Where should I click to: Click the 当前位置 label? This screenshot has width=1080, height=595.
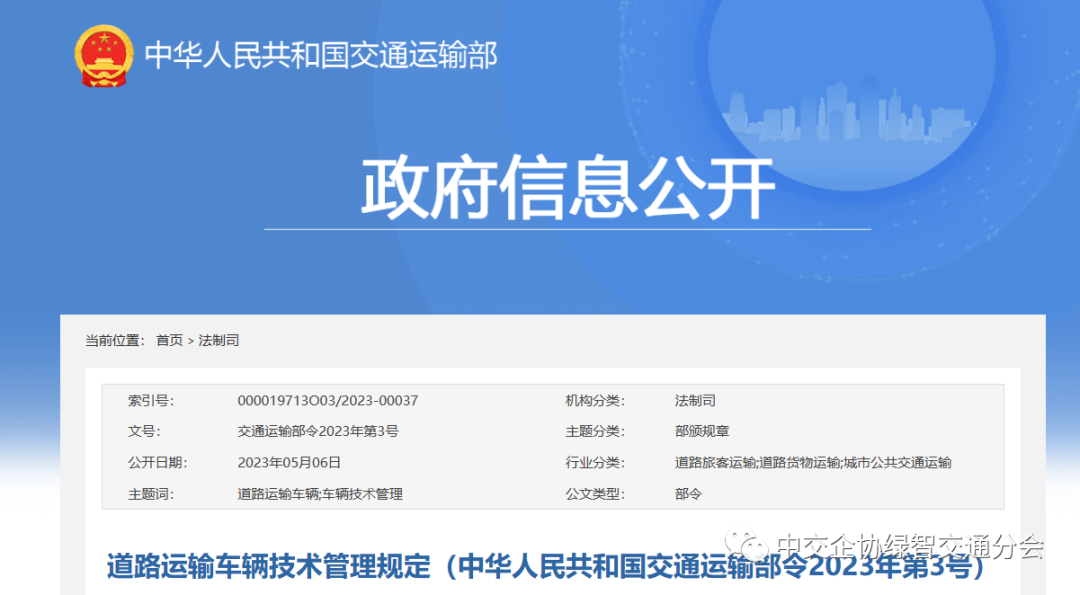tap(114, 341)
